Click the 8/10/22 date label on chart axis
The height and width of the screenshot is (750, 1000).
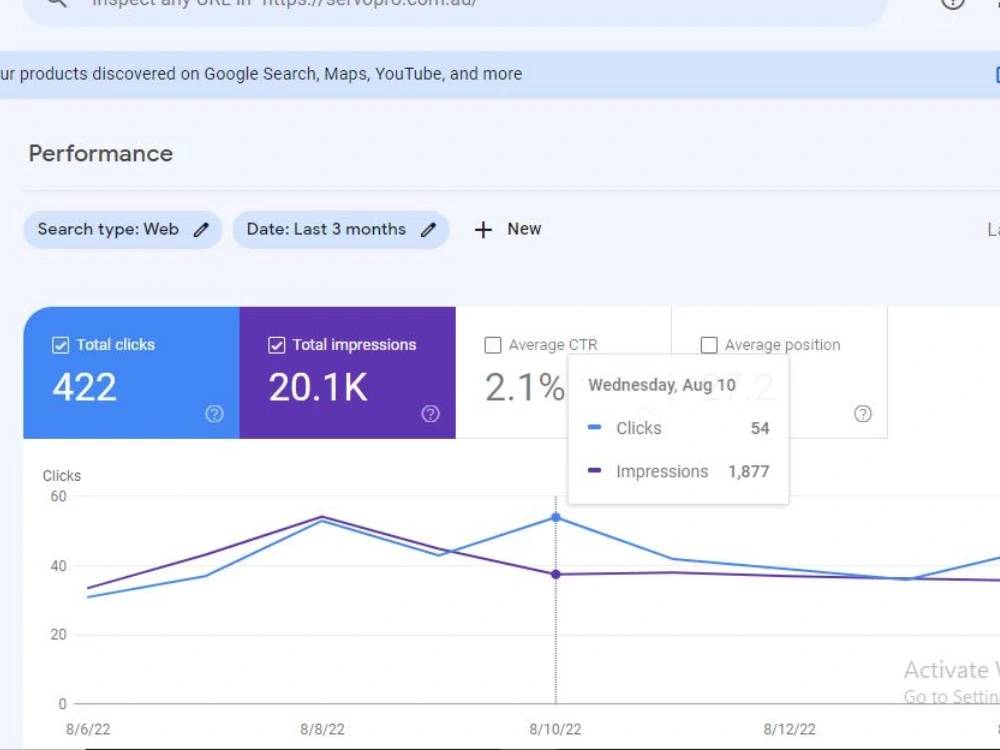click(555, 729)
